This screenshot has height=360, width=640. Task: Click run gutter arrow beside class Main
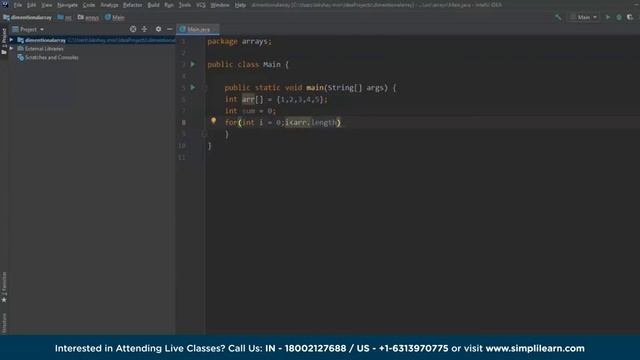(193, 64)
